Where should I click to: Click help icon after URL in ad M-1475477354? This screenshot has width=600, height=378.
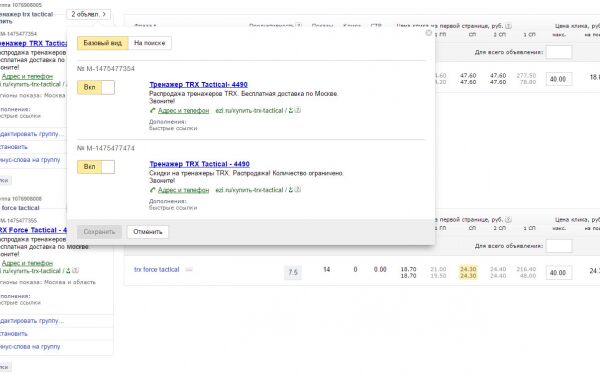pyautogui.click(x=298, y=111)
